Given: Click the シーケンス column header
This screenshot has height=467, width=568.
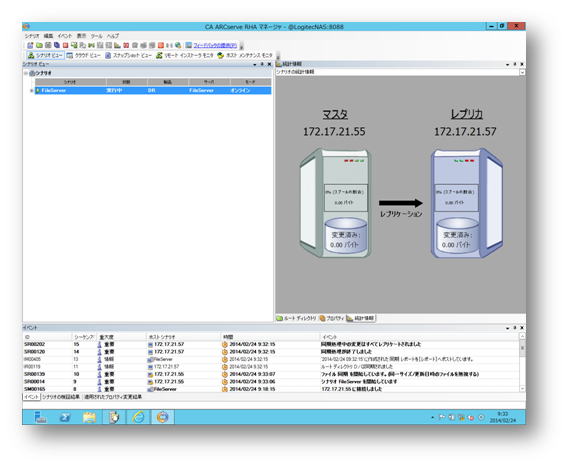Looking at the screenshot, I should click(x=84, y=337).
